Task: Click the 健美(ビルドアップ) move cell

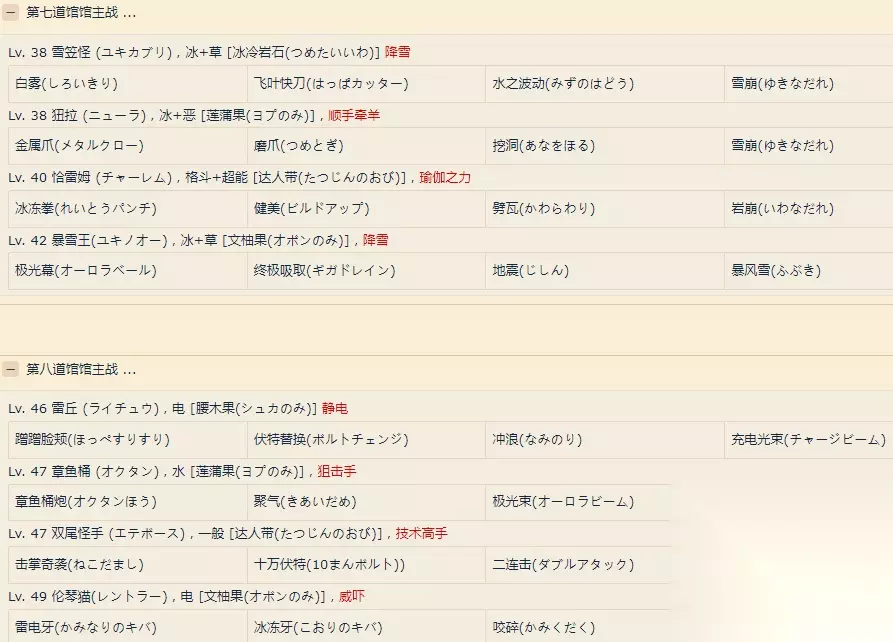Action: pos(366,208)
